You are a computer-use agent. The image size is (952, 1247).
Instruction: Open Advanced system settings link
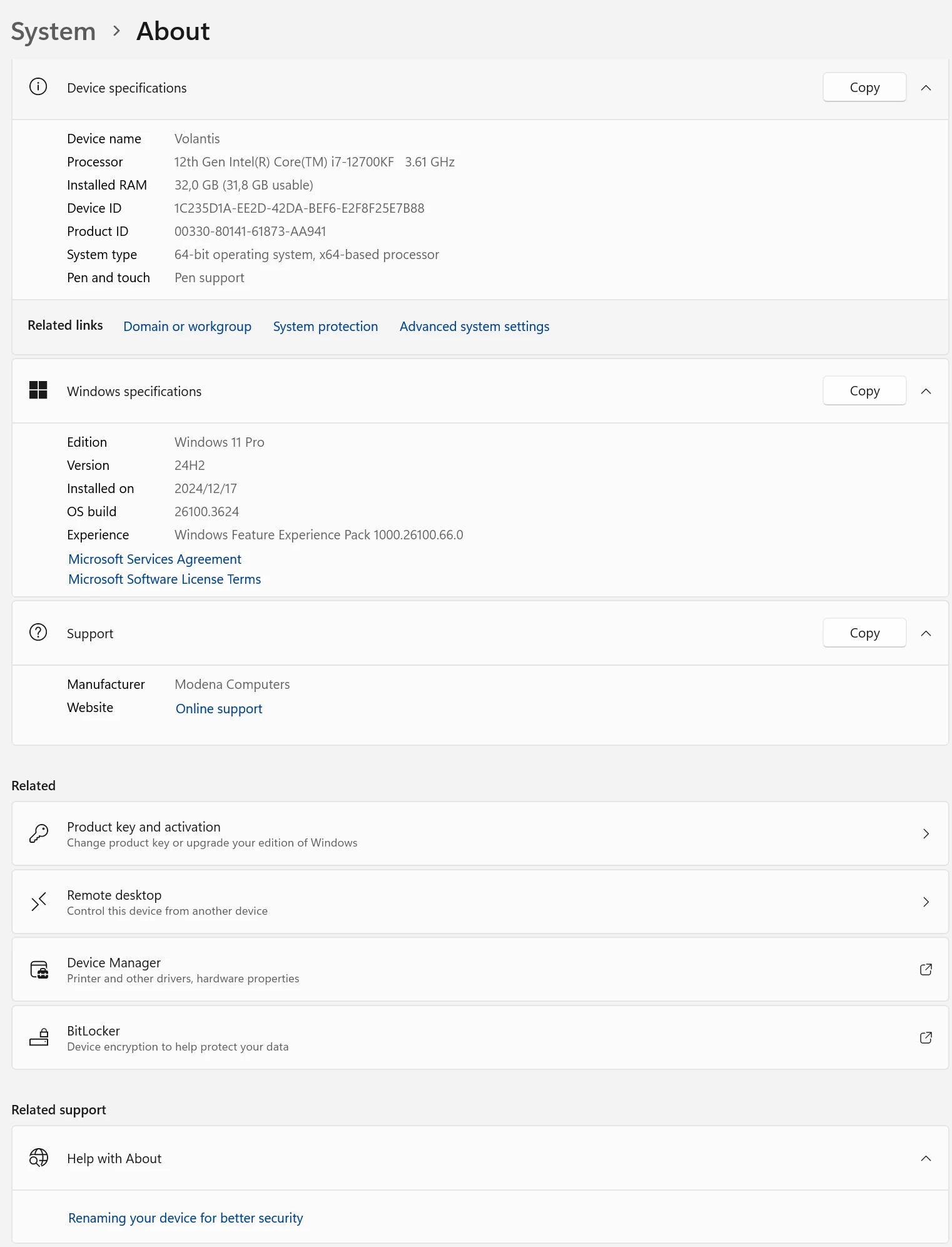474,327
